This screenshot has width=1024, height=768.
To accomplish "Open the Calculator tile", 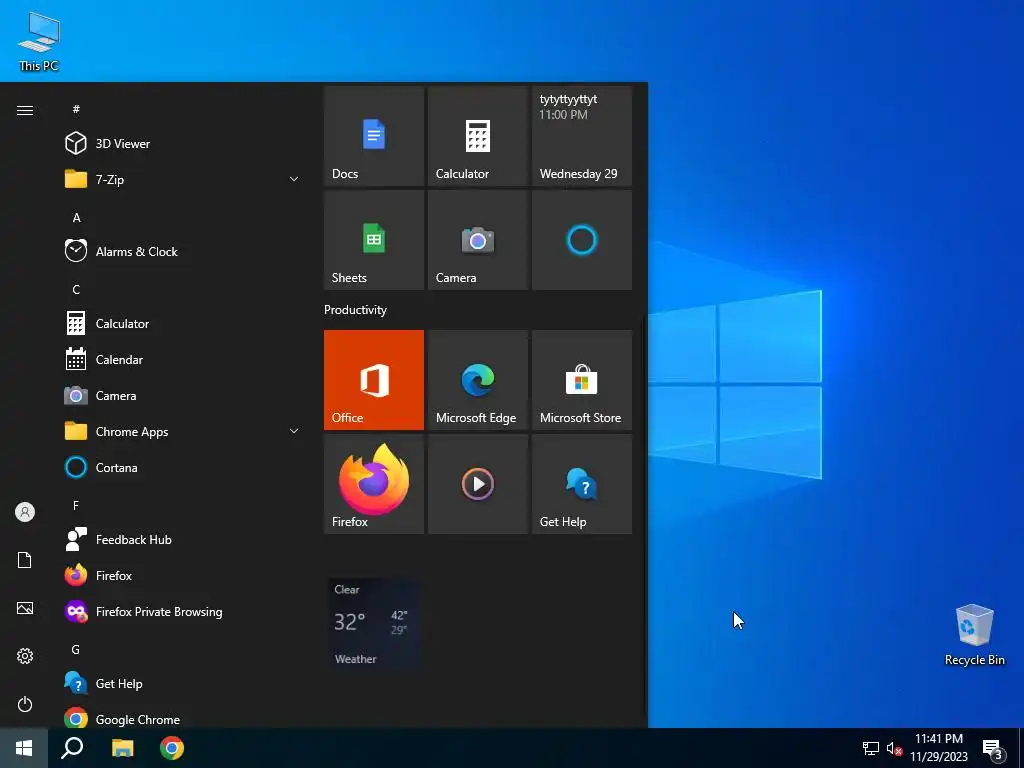I will coord(477,136).
